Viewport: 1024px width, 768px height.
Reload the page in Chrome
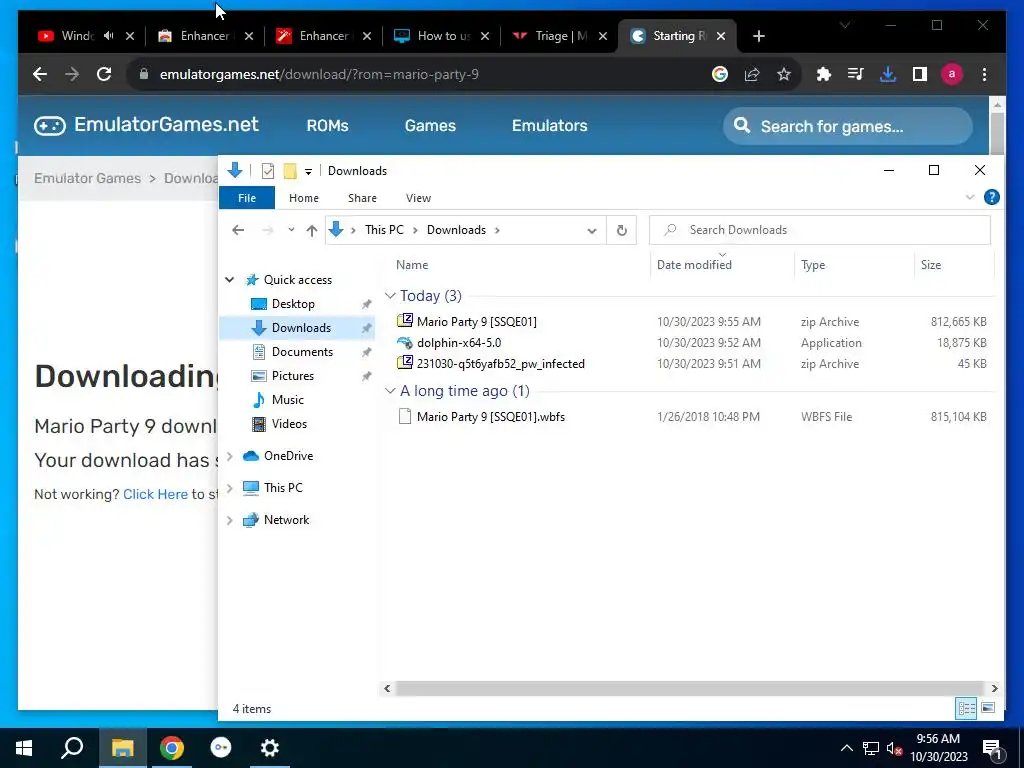coord(104,74)
